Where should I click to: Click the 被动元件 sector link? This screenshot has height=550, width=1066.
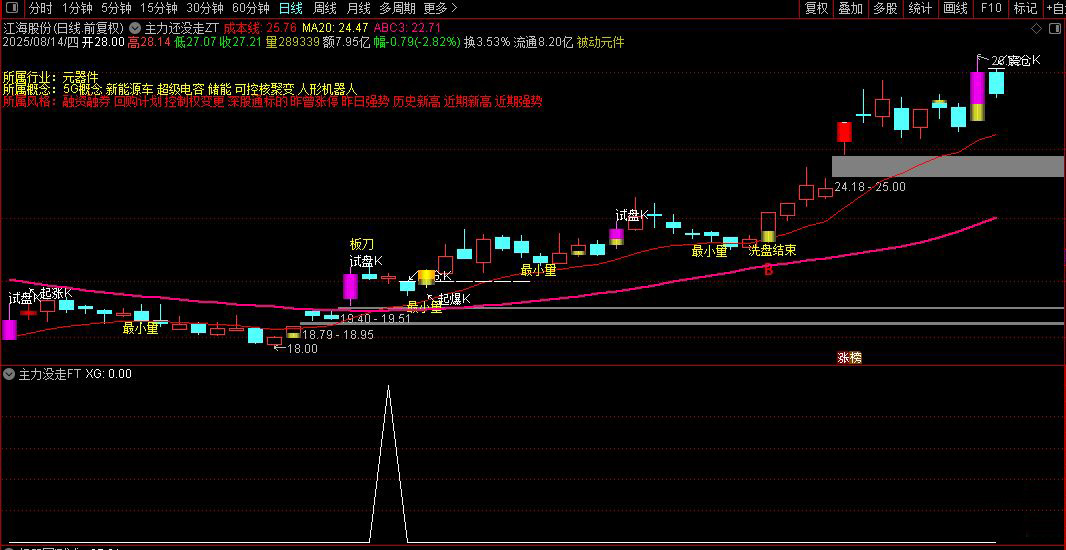click(x=600, y=42)
